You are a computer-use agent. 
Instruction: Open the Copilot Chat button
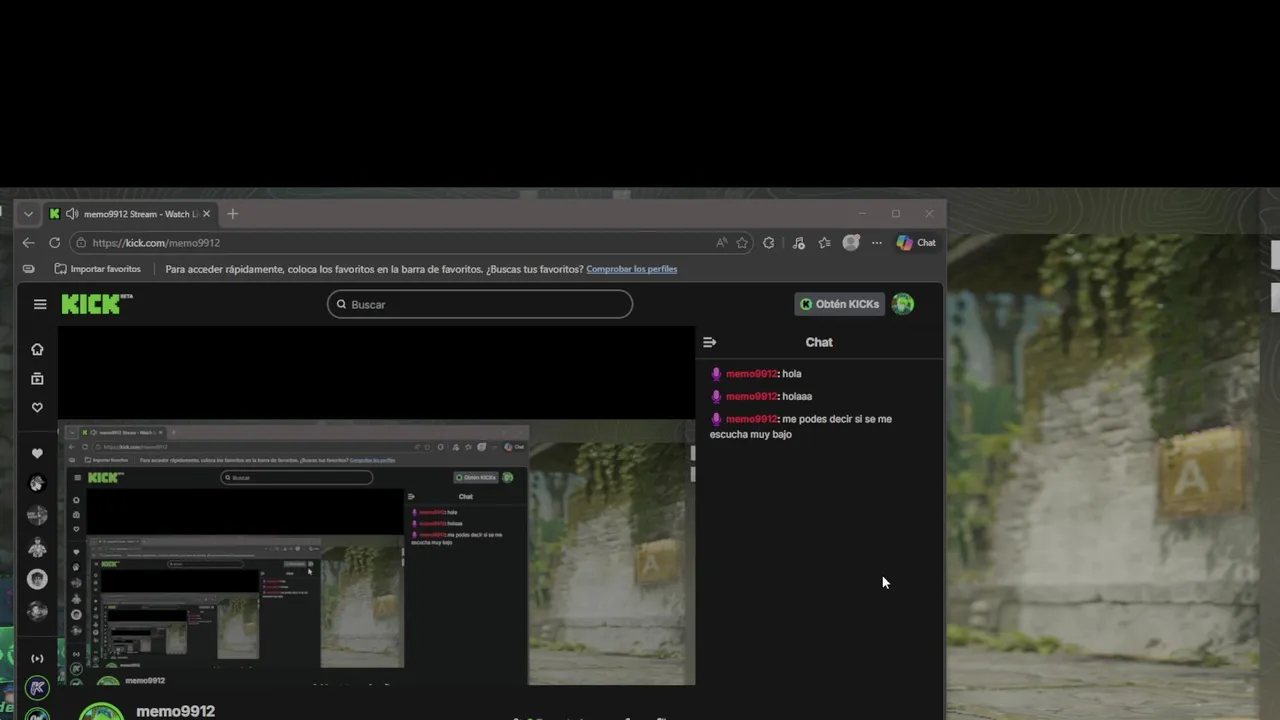(x=916, y=243)
